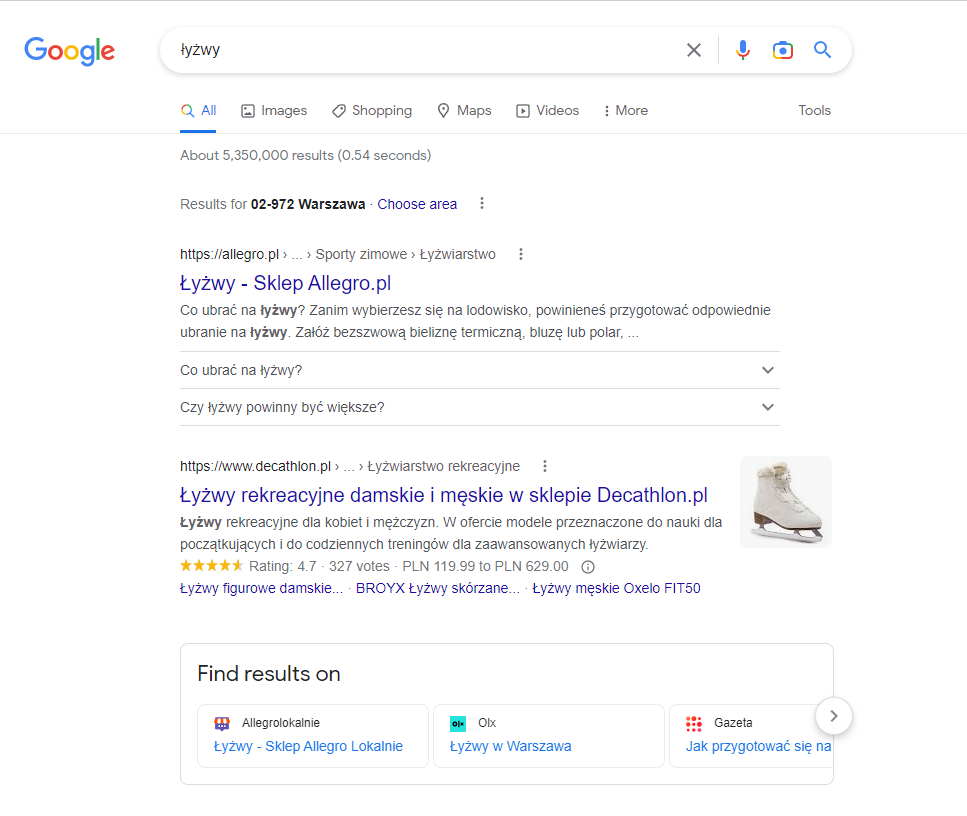Switch to the Images tab

click(274, 110)
